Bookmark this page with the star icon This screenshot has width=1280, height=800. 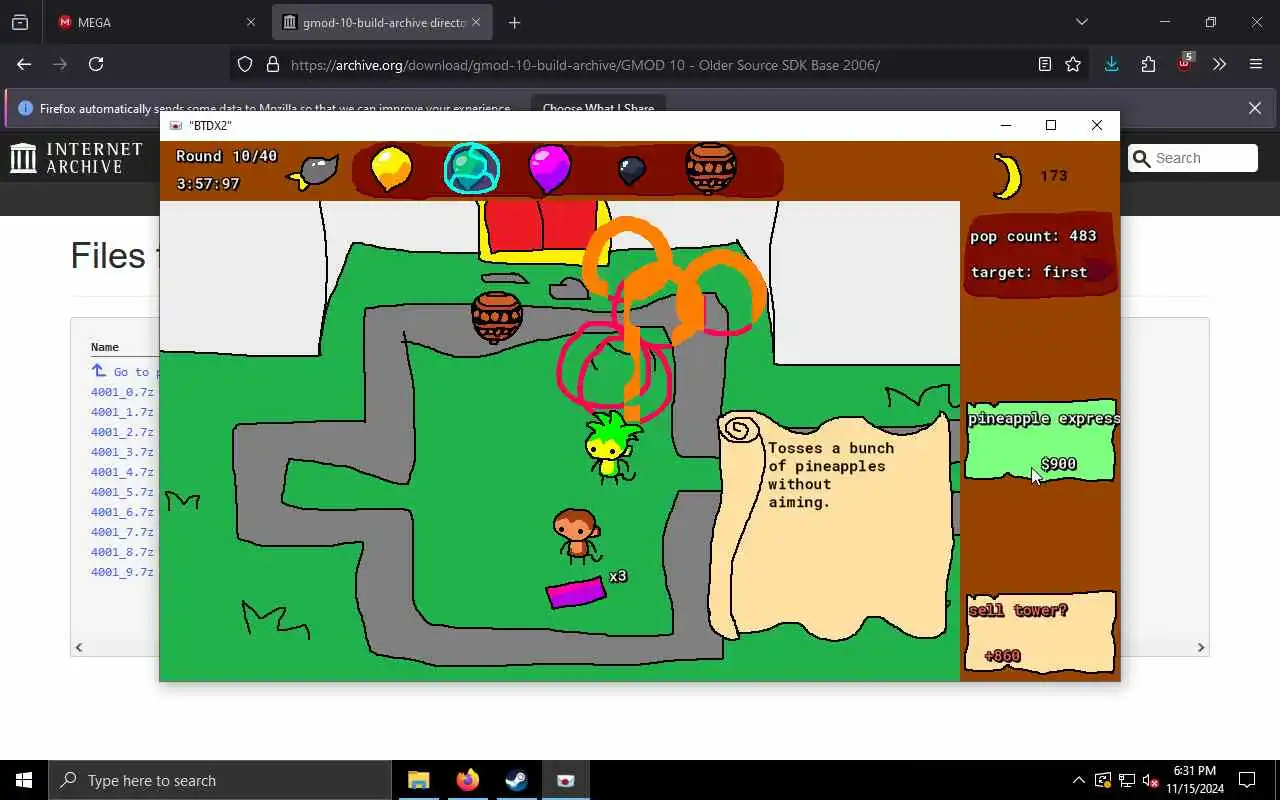(x=1073, y=64)
